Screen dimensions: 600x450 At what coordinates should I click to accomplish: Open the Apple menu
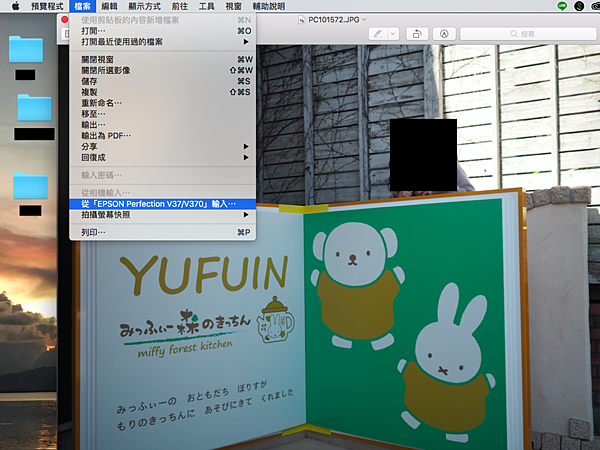[16, 6]
